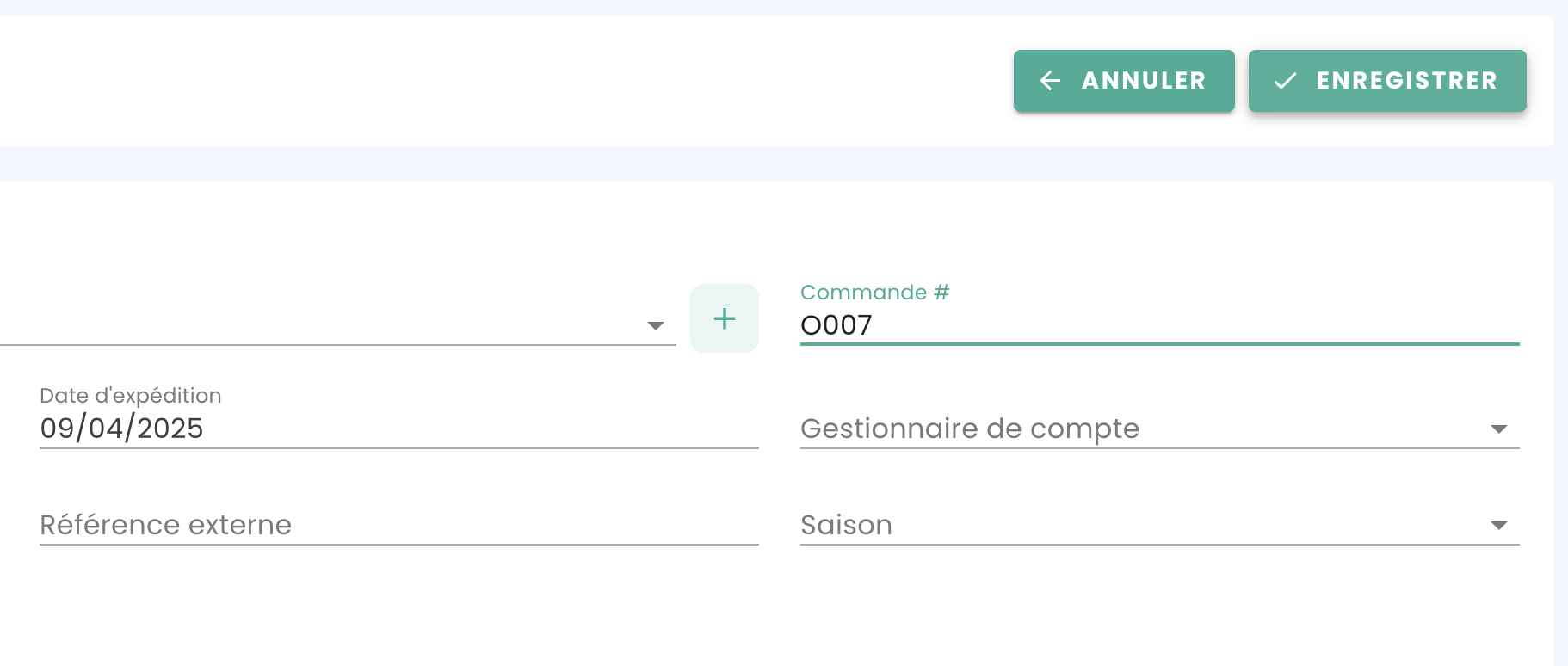Click the 09/04/2025 shipping date value

(121, 429)
